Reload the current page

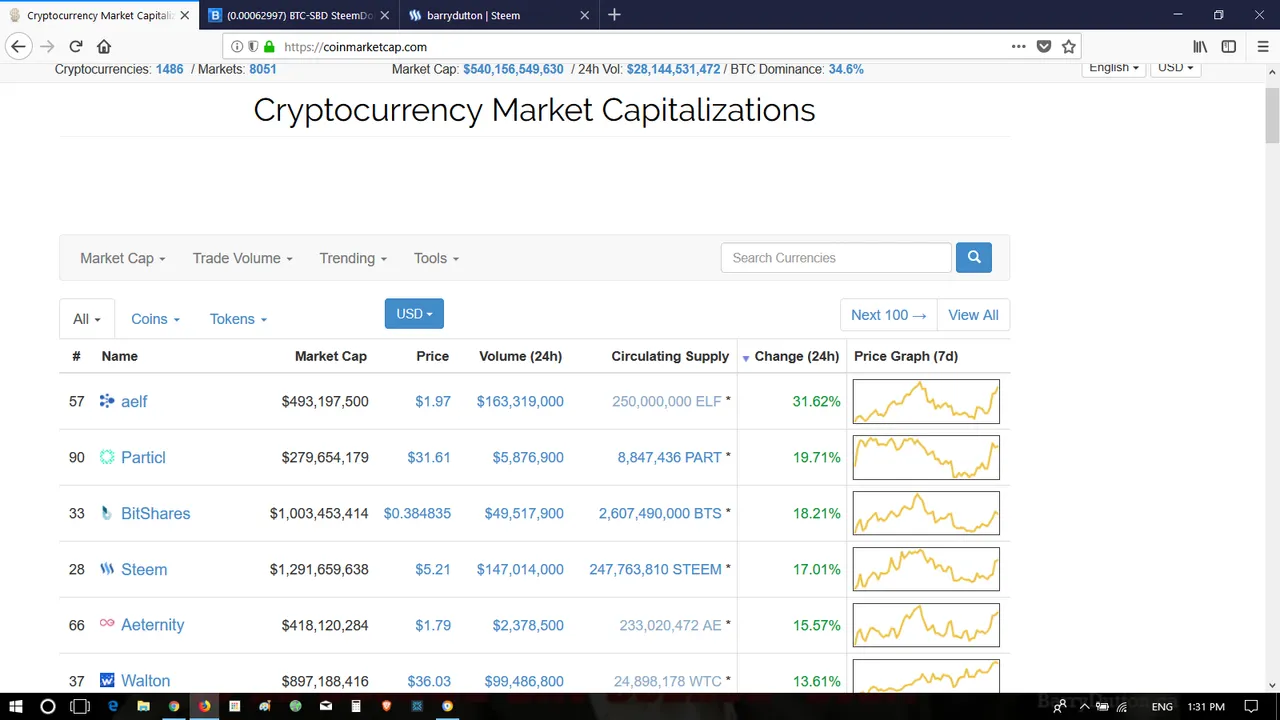[x=76, y=46]
